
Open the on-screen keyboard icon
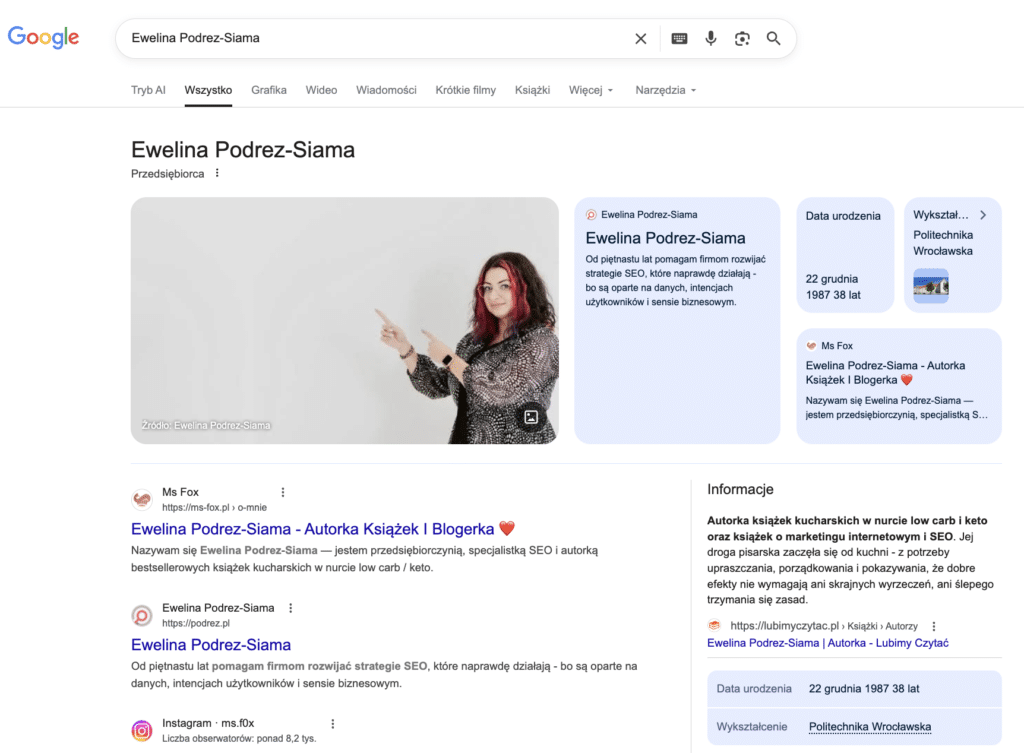tap(679, 39)
